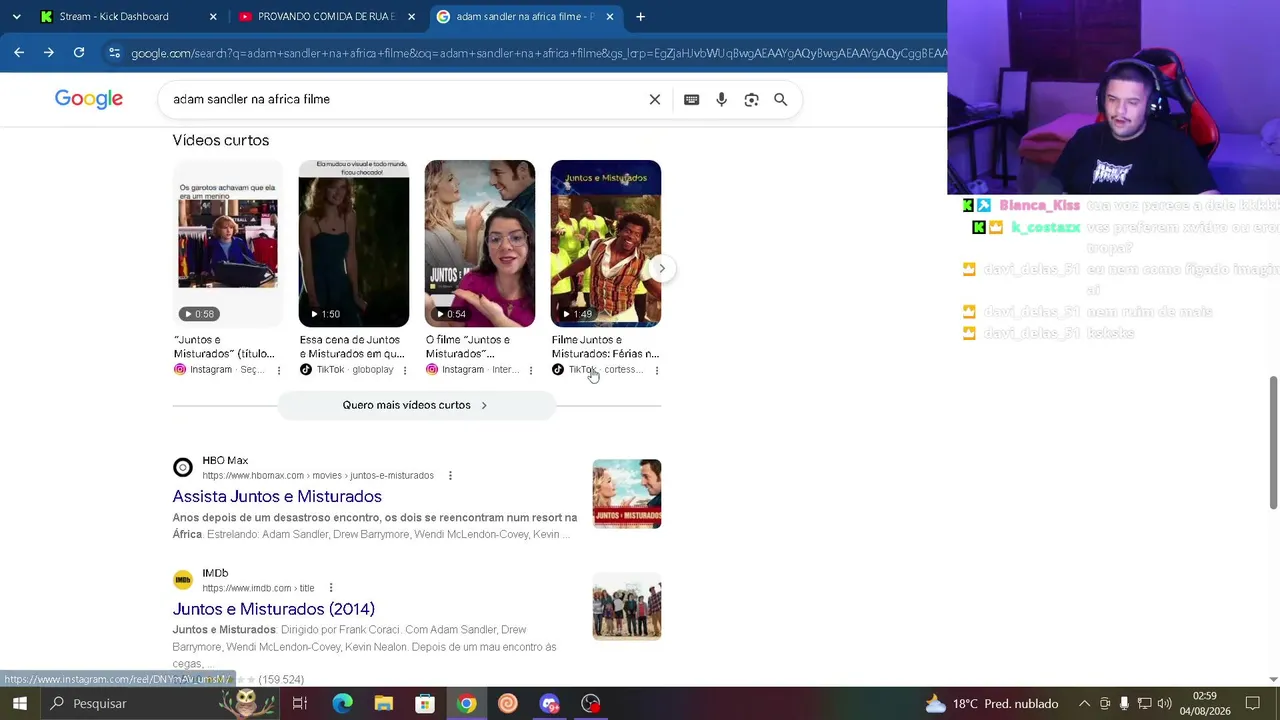This screenshot has width=1280, height=720.
Task: Navigate forward in browser
Action: coord(49,52)
